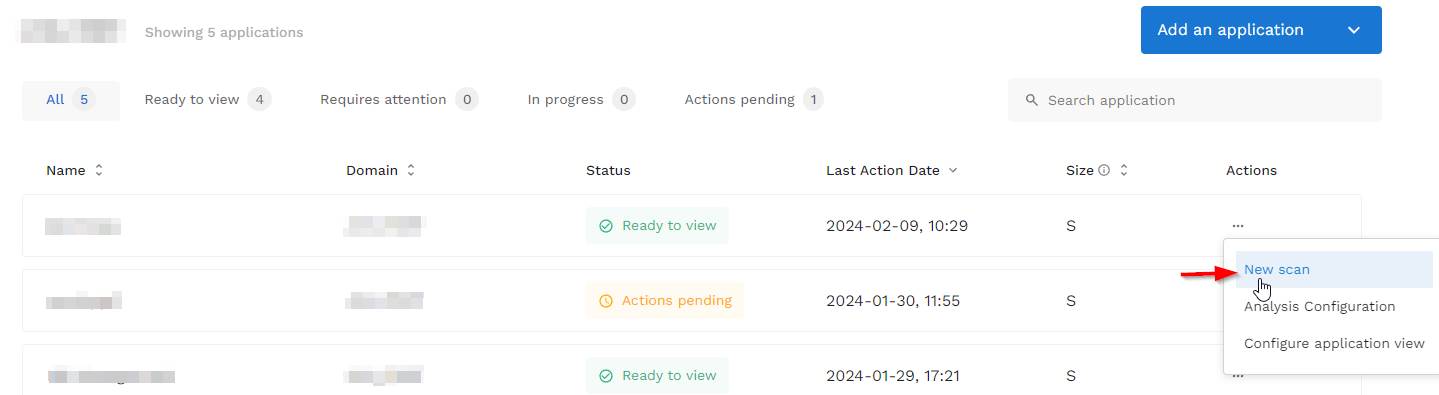Select Configure application view option

[x=1334, y=344]
